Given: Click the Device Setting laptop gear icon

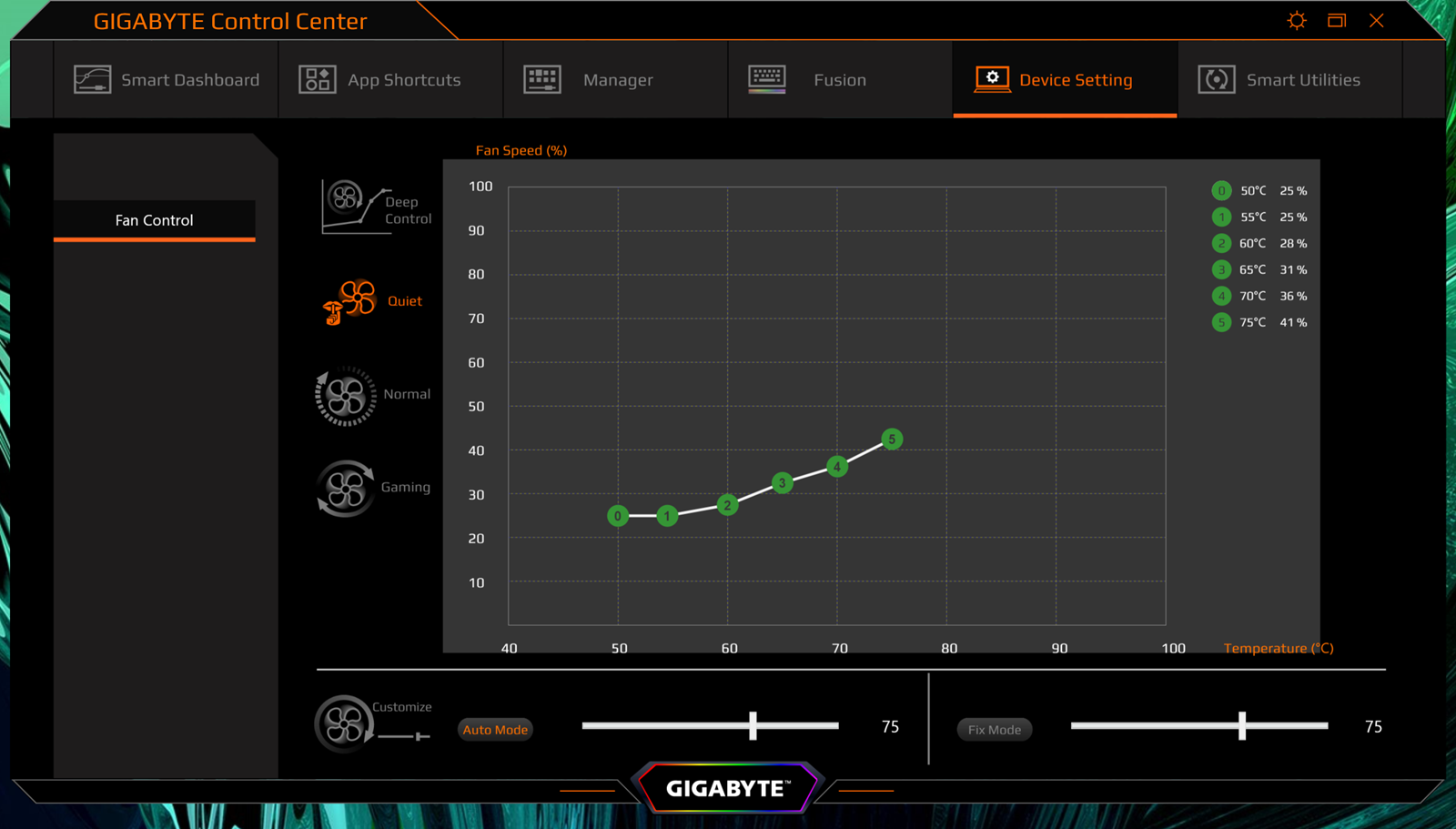Looking at the screenshot, I should (x=992, y=79).
